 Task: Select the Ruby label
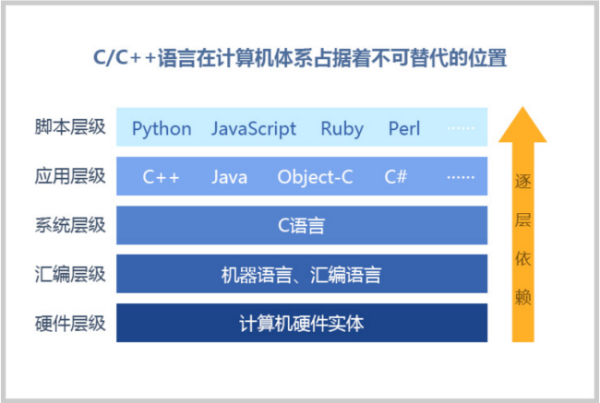[x=342, y=129]
